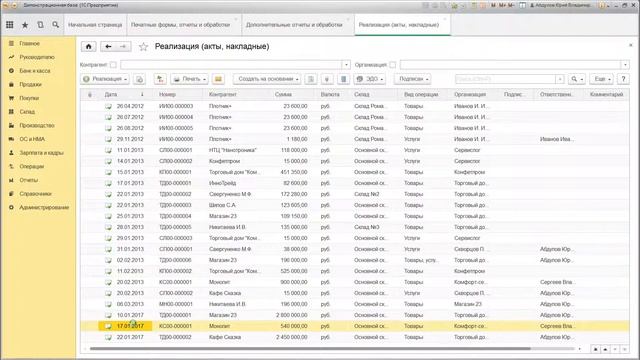Click the register journal icon left of ЭДО

344,79
